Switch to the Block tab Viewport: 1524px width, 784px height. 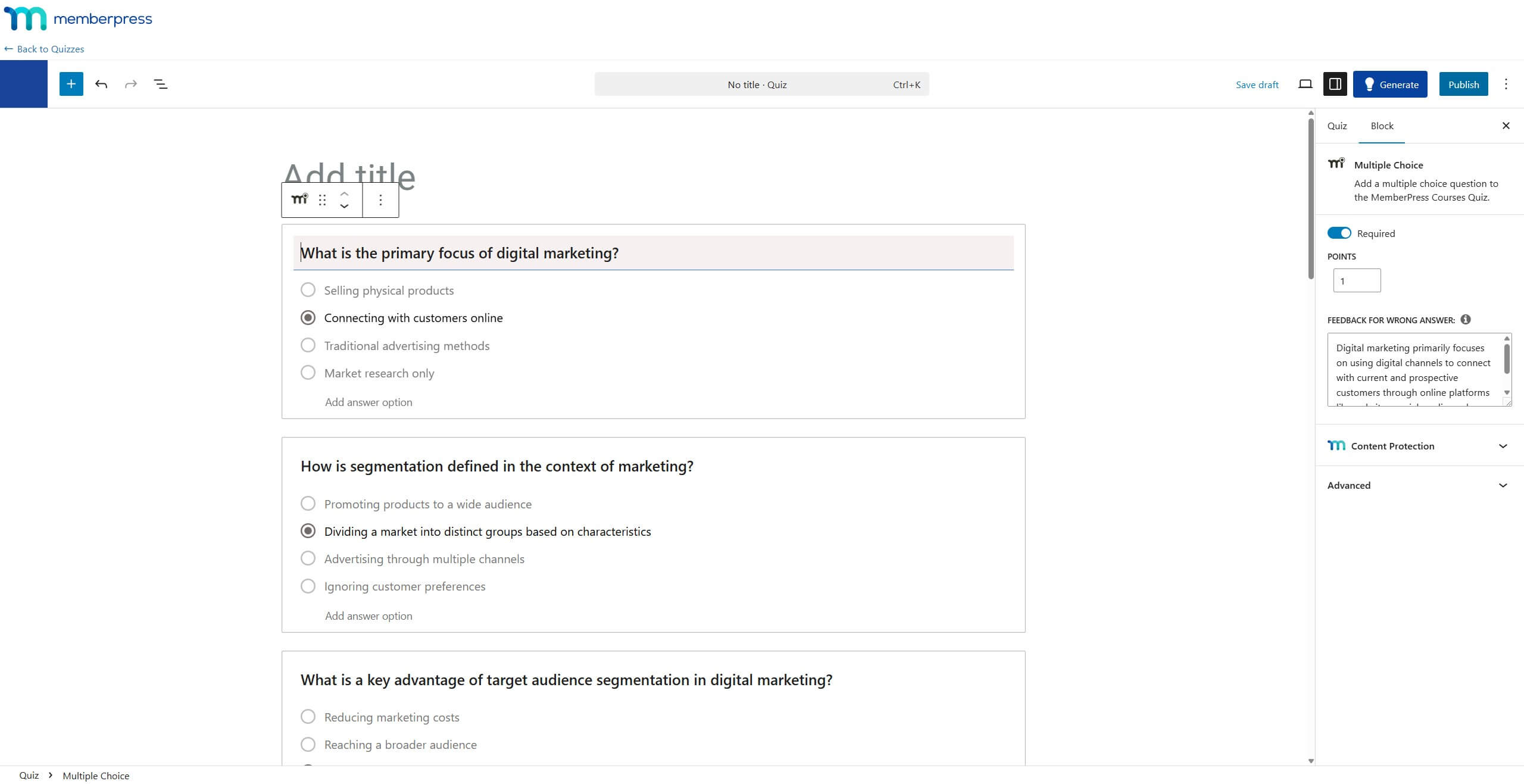(1381, 126)
